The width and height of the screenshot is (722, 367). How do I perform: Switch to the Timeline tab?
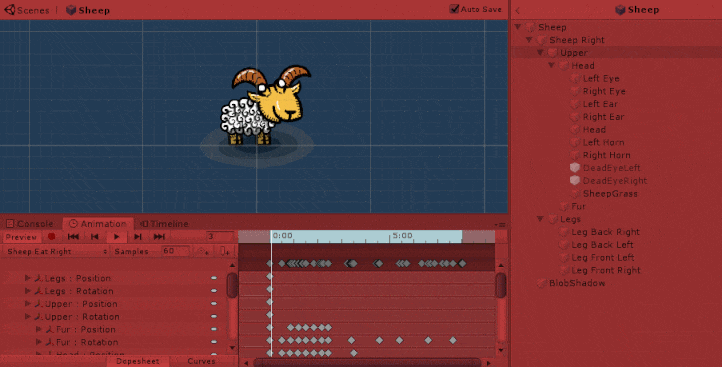click(164, 224)
